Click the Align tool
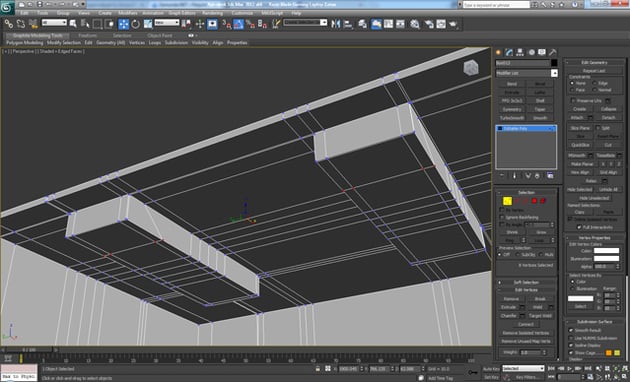This screenshot has width=630, height=382. [x=348, y=24]
